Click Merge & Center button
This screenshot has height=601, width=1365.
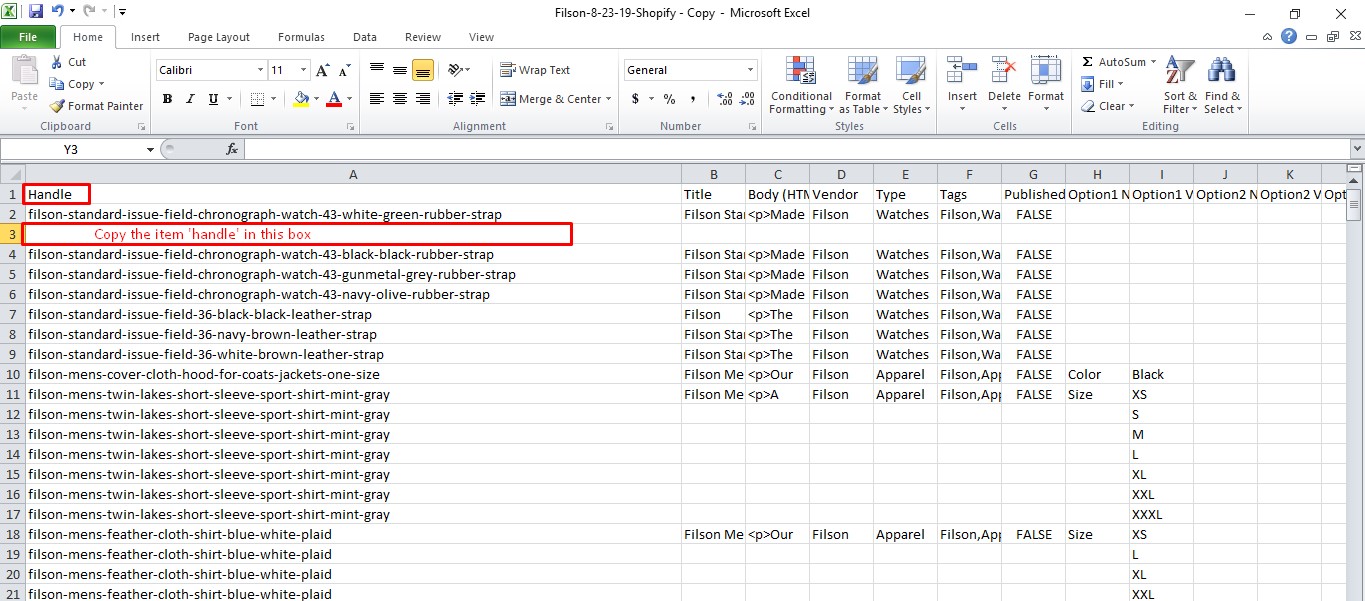click(550, 99)
